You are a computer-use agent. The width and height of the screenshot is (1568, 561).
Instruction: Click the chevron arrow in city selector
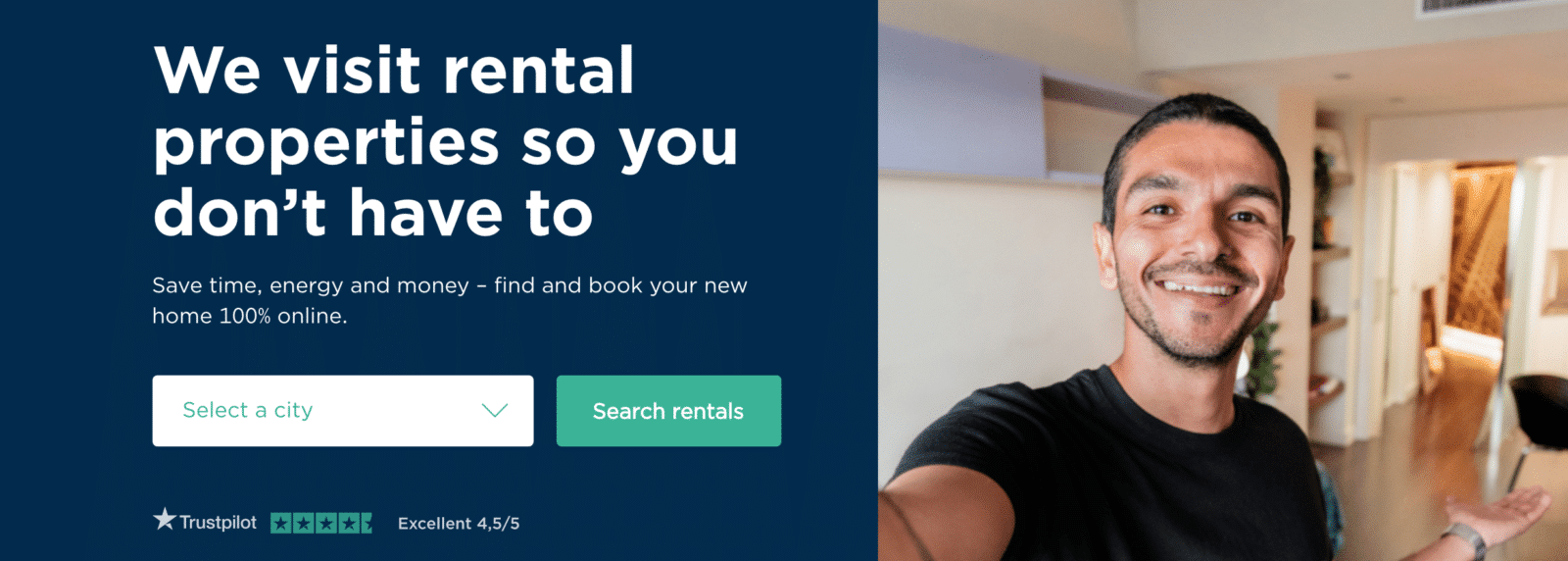pos(495,410)
